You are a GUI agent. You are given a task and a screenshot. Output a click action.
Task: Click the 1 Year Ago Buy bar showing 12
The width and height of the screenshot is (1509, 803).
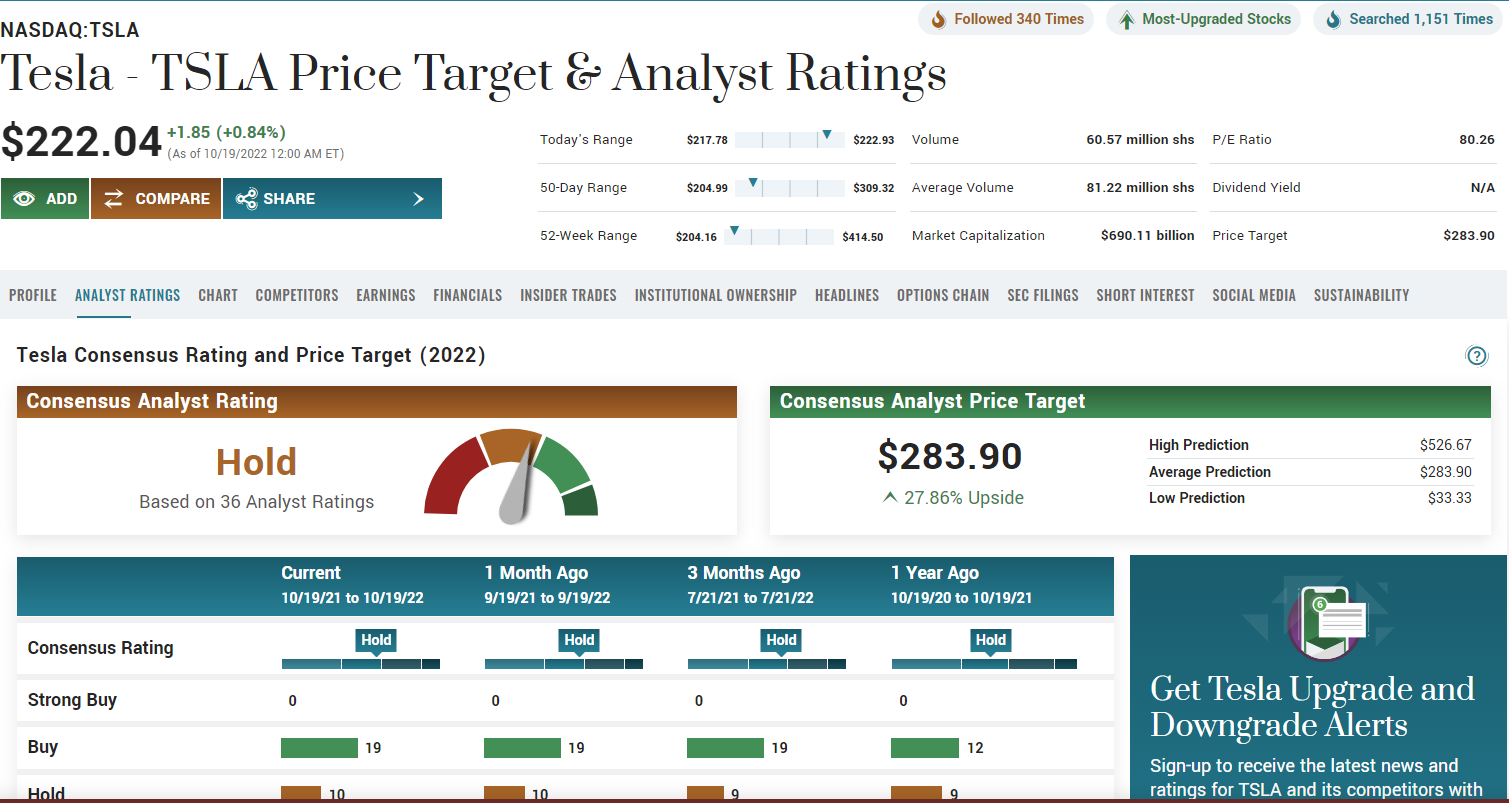point(925,748)
